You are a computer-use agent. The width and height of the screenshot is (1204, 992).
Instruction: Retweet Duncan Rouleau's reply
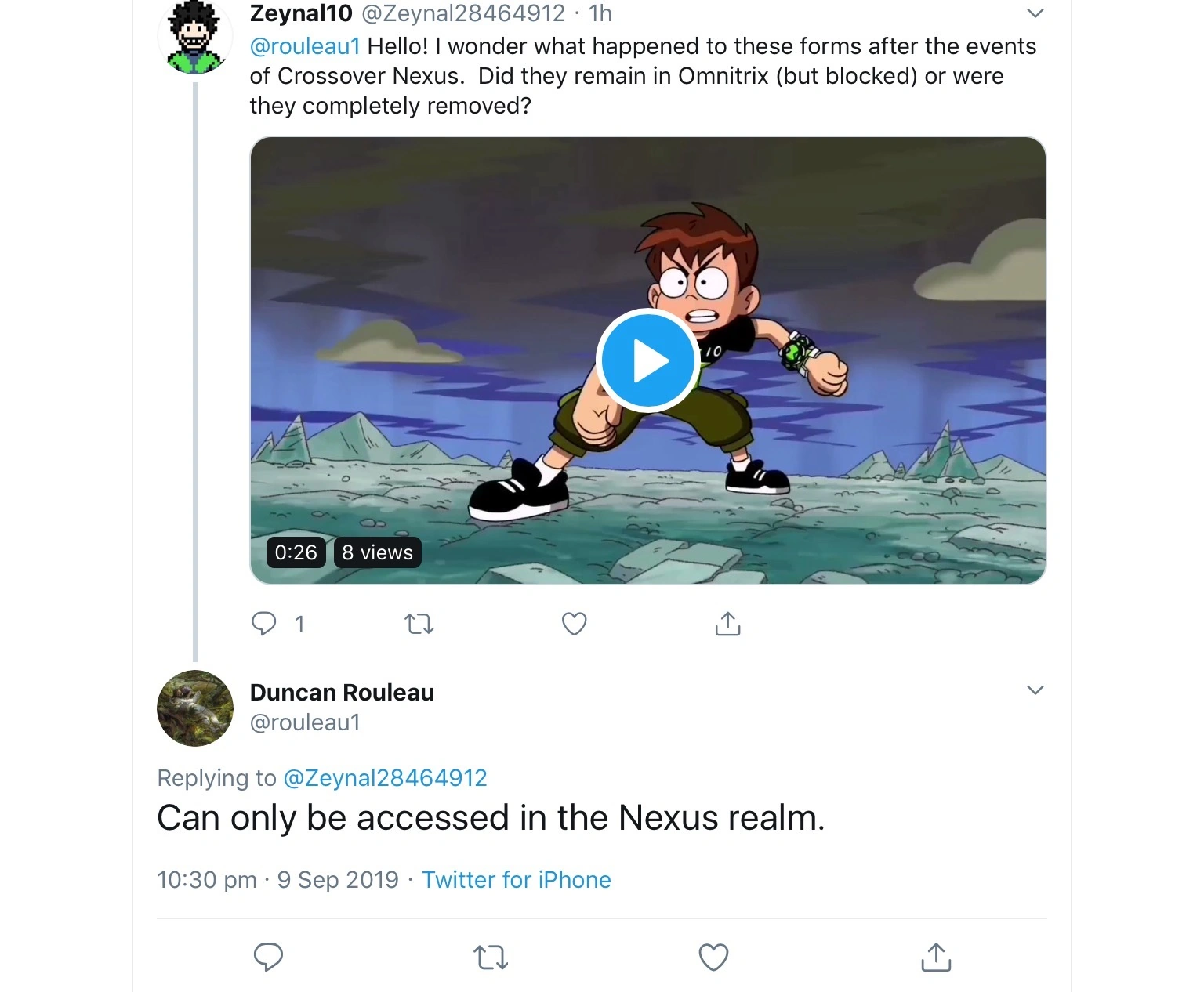coord(491,957)
